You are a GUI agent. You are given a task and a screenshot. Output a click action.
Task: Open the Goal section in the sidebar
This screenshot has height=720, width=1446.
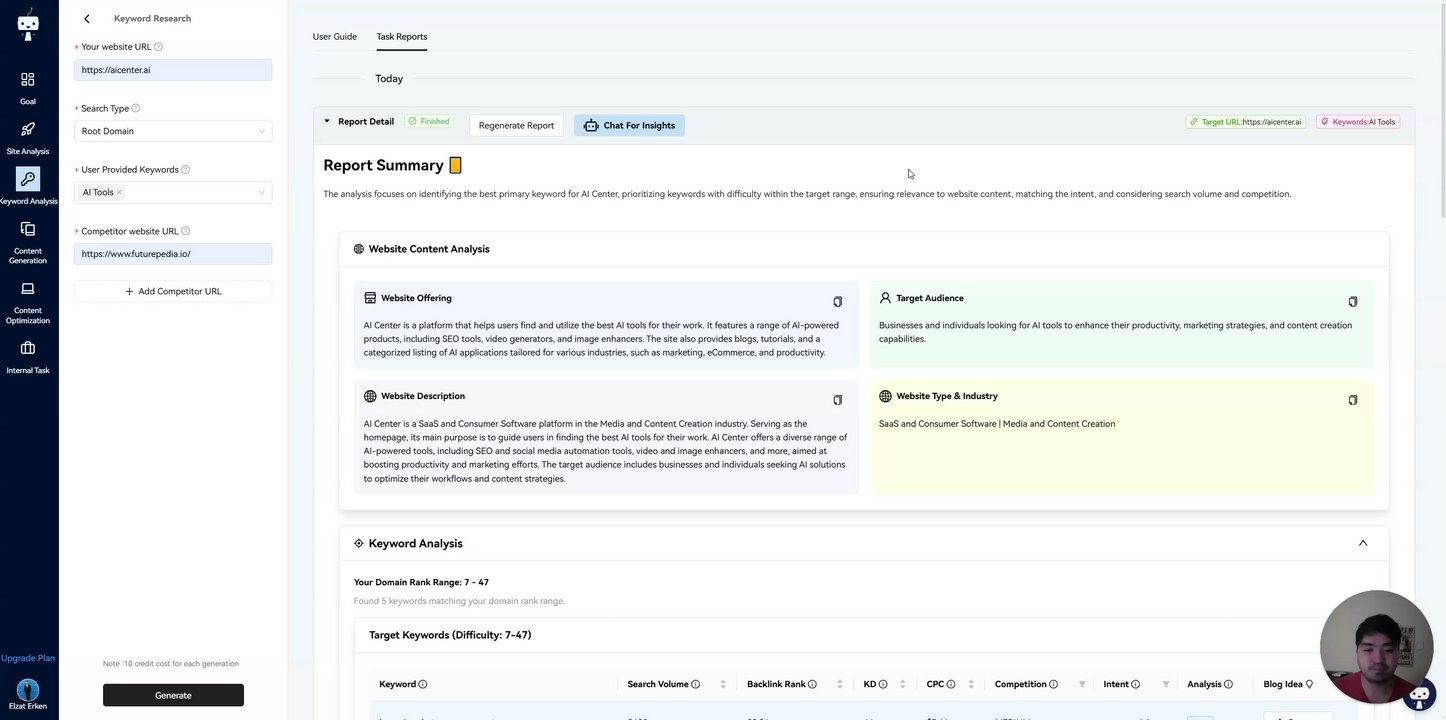click(x=28, y=87)
